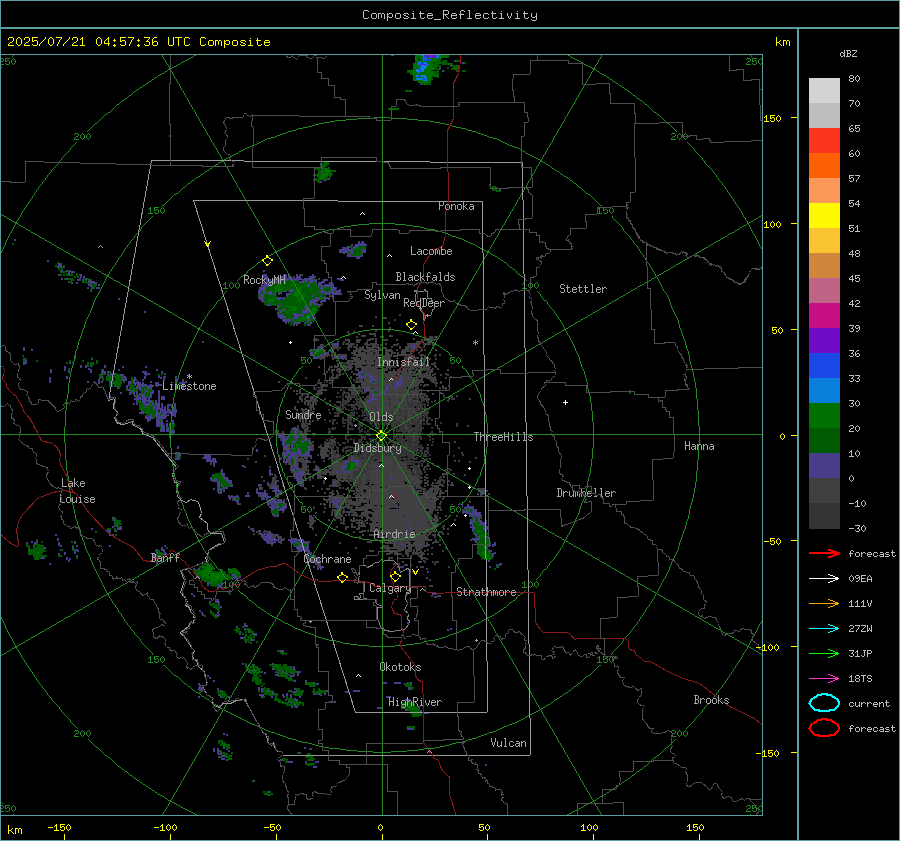
Task: Click the red 'forecast' ellipse legend icon
Action: pyautogui.click(x=824, y=728)
